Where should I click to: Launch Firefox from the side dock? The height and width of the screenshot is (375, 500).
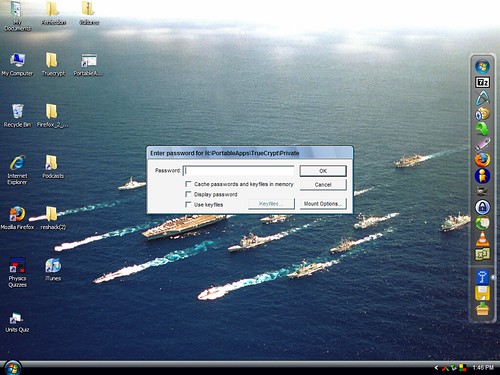point(482,160)
